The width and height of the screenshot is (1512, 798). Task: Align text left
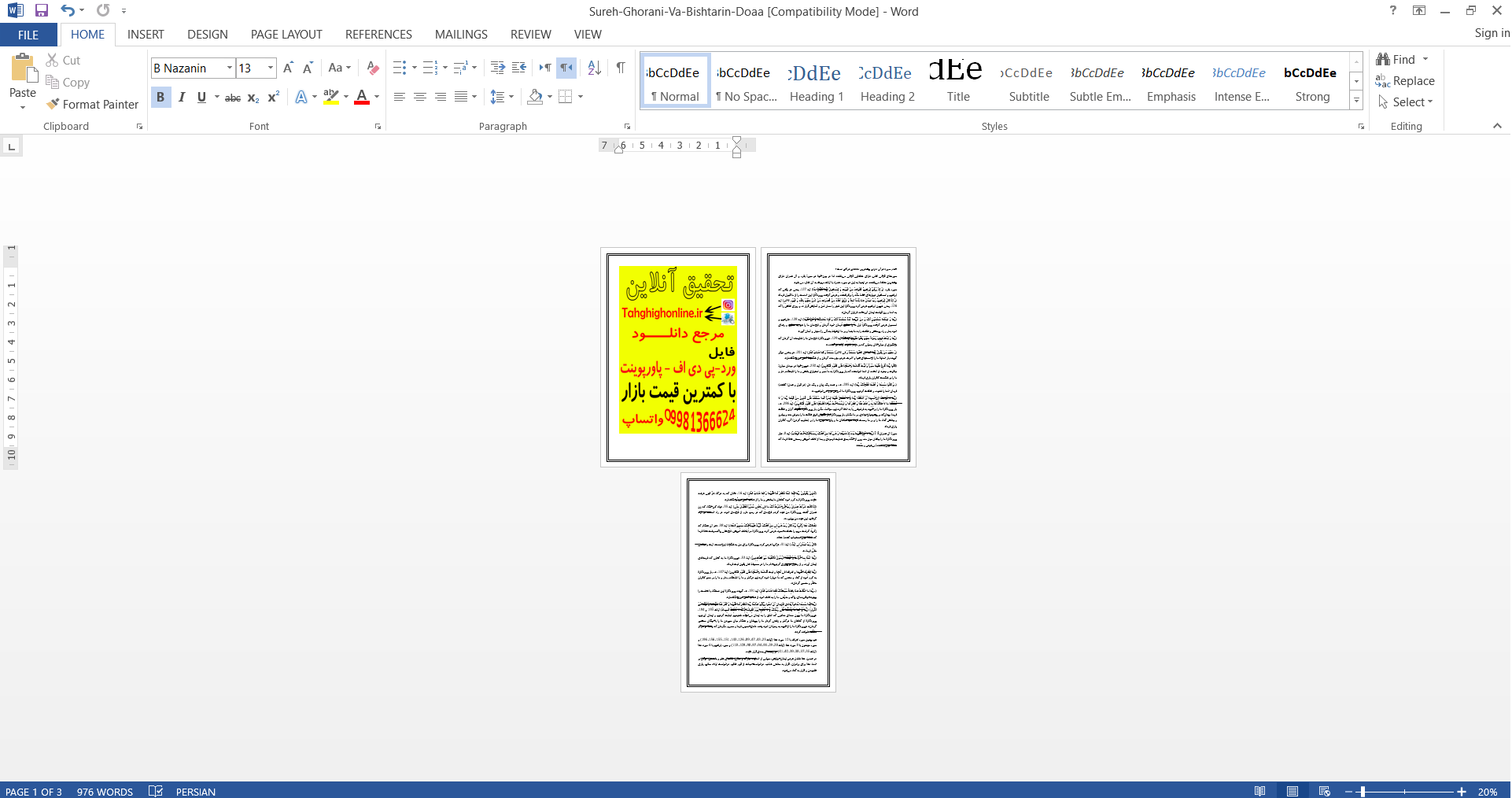400,97
